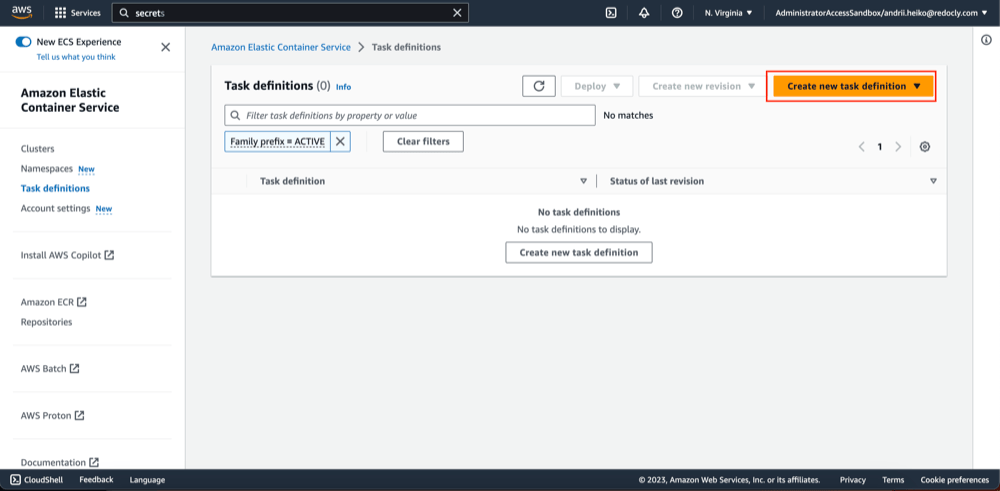This screenshot has height=491, width=1000.
Task: Expand the Create new revision dropdown
Action: coord(703,86)
